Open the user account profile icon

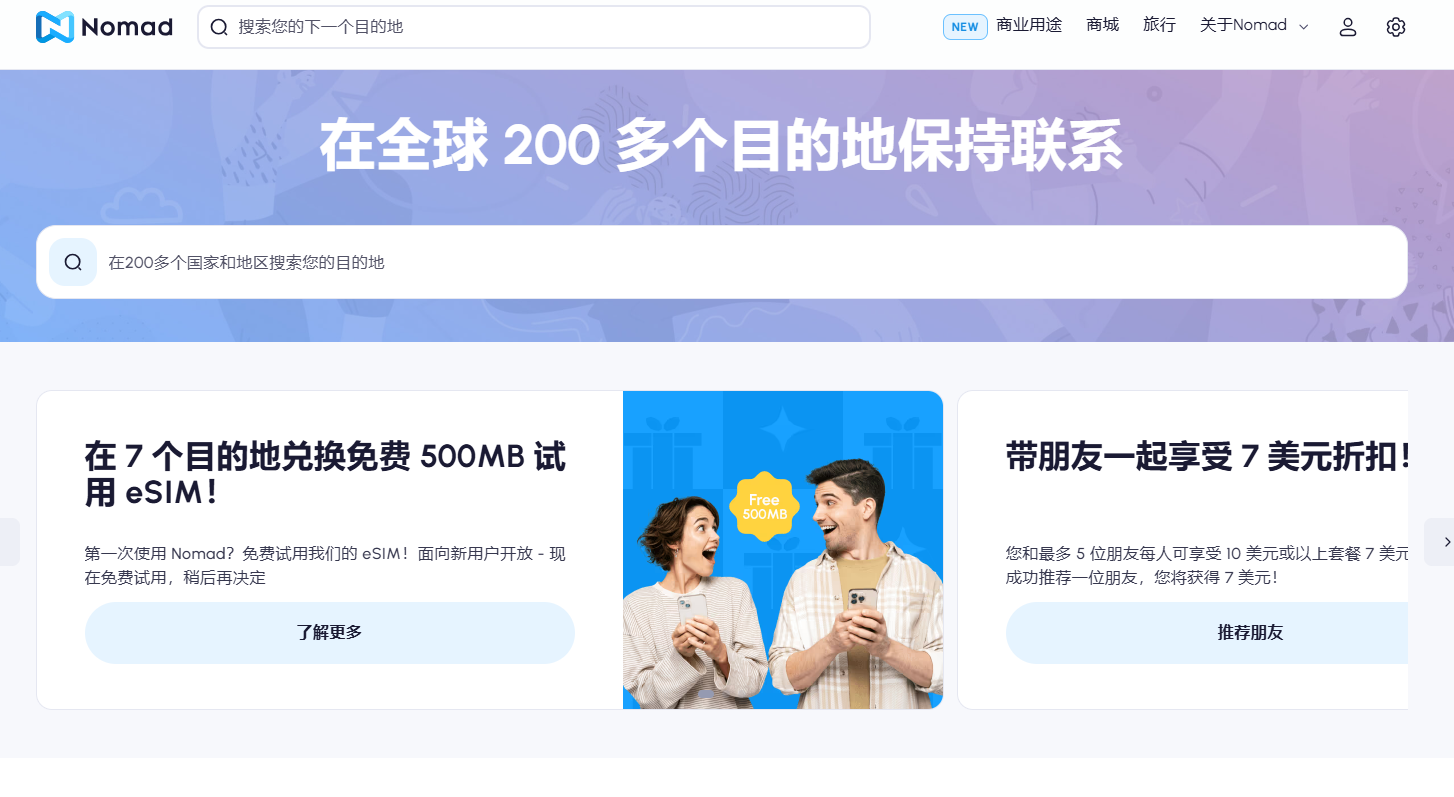pyautogui.click(x=1348, y=27)
